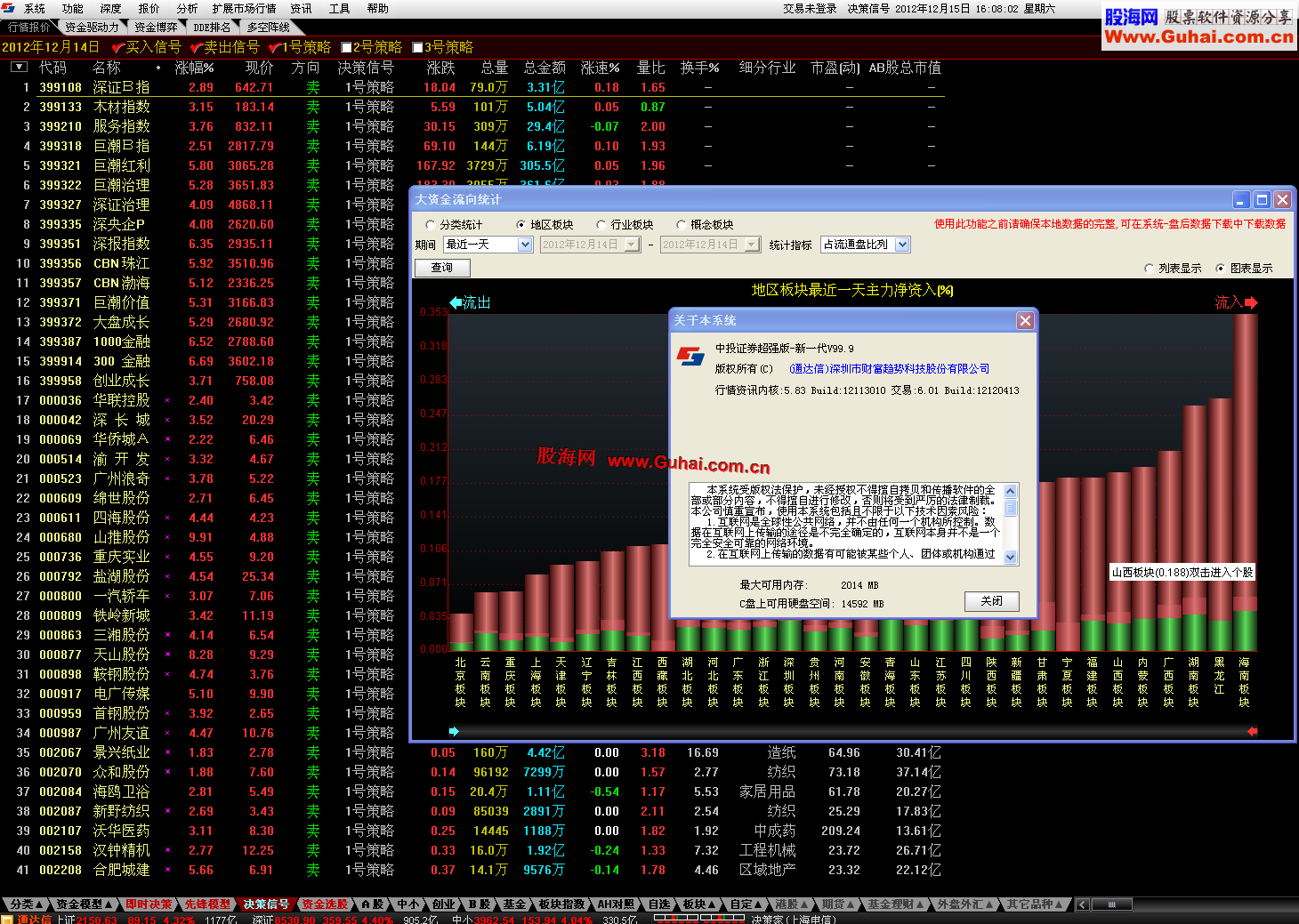Click the 通达信 company link in about dialog
This screenshot has height=924, width=1299.
coord(889,369)
